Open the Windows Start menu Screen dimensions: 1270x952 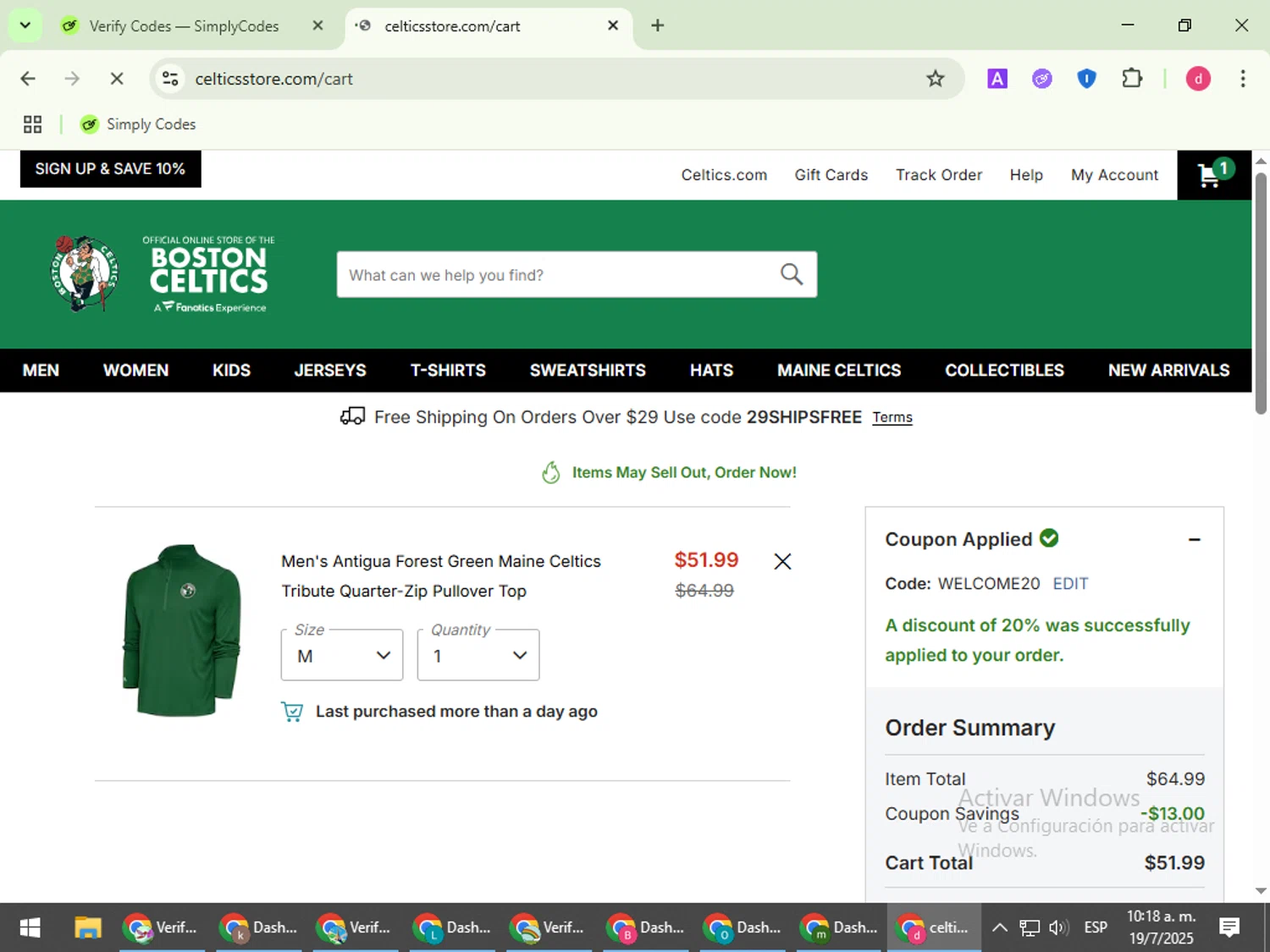(x=30, y=927)
